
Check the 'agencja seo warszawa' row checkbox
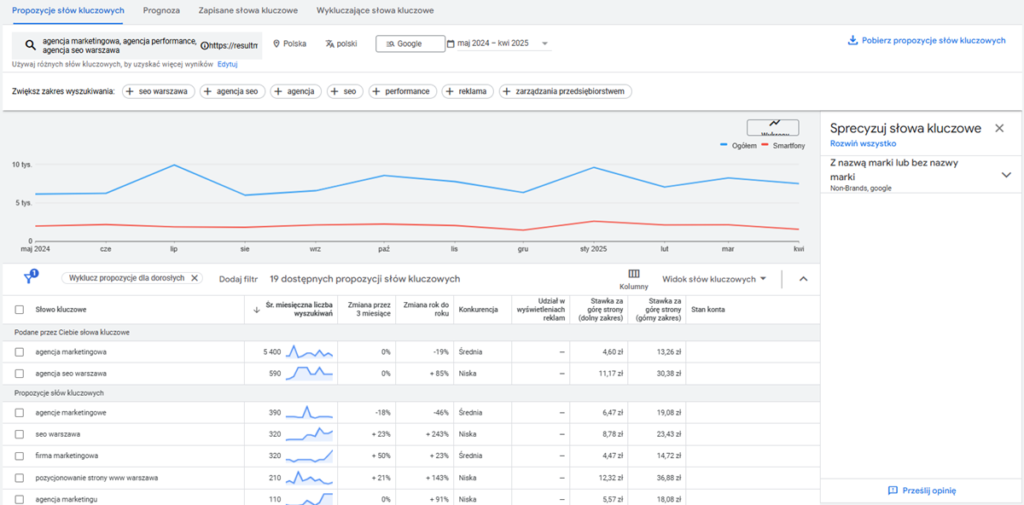(x=19, y=374)
